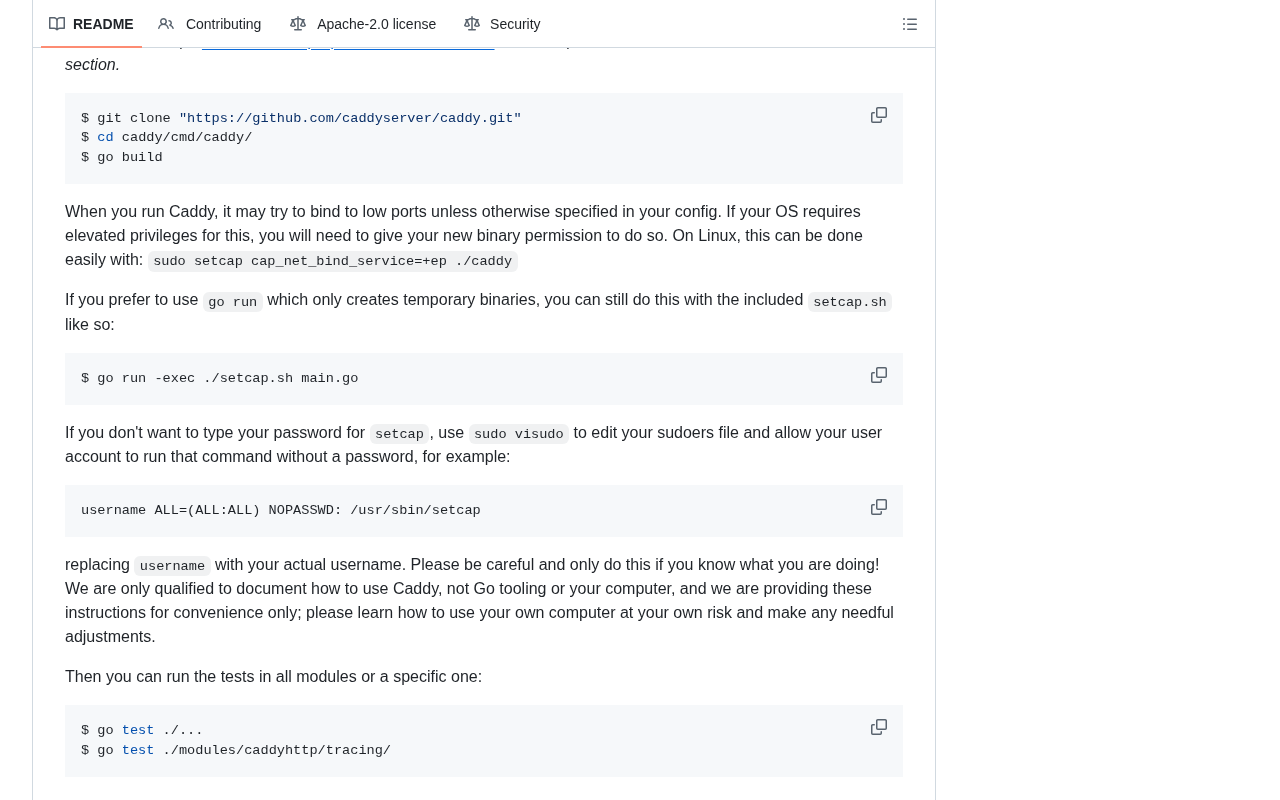Viewport: 1280px width, 800px height.
Task: Open the Apache-2.0 license tab
Action: coord(363,24)
